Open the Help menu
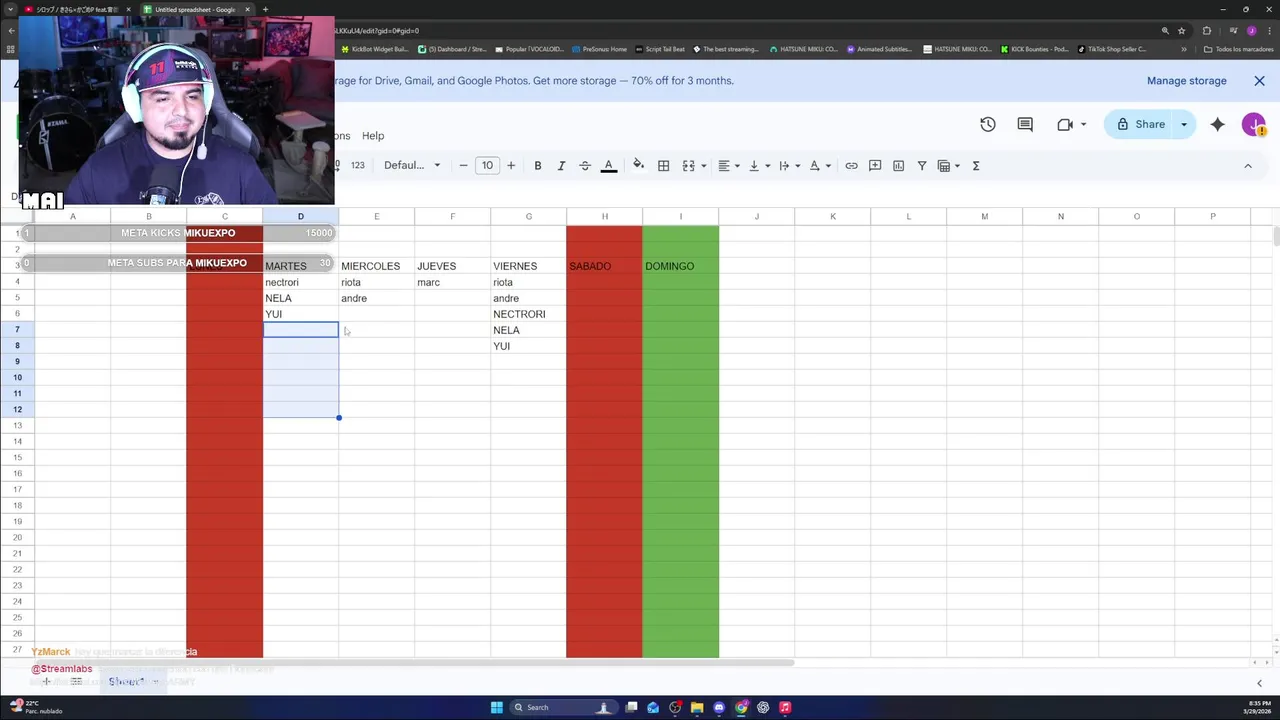Image resolution: width=1280 pixels, height=720 pixels. point(373,136)
